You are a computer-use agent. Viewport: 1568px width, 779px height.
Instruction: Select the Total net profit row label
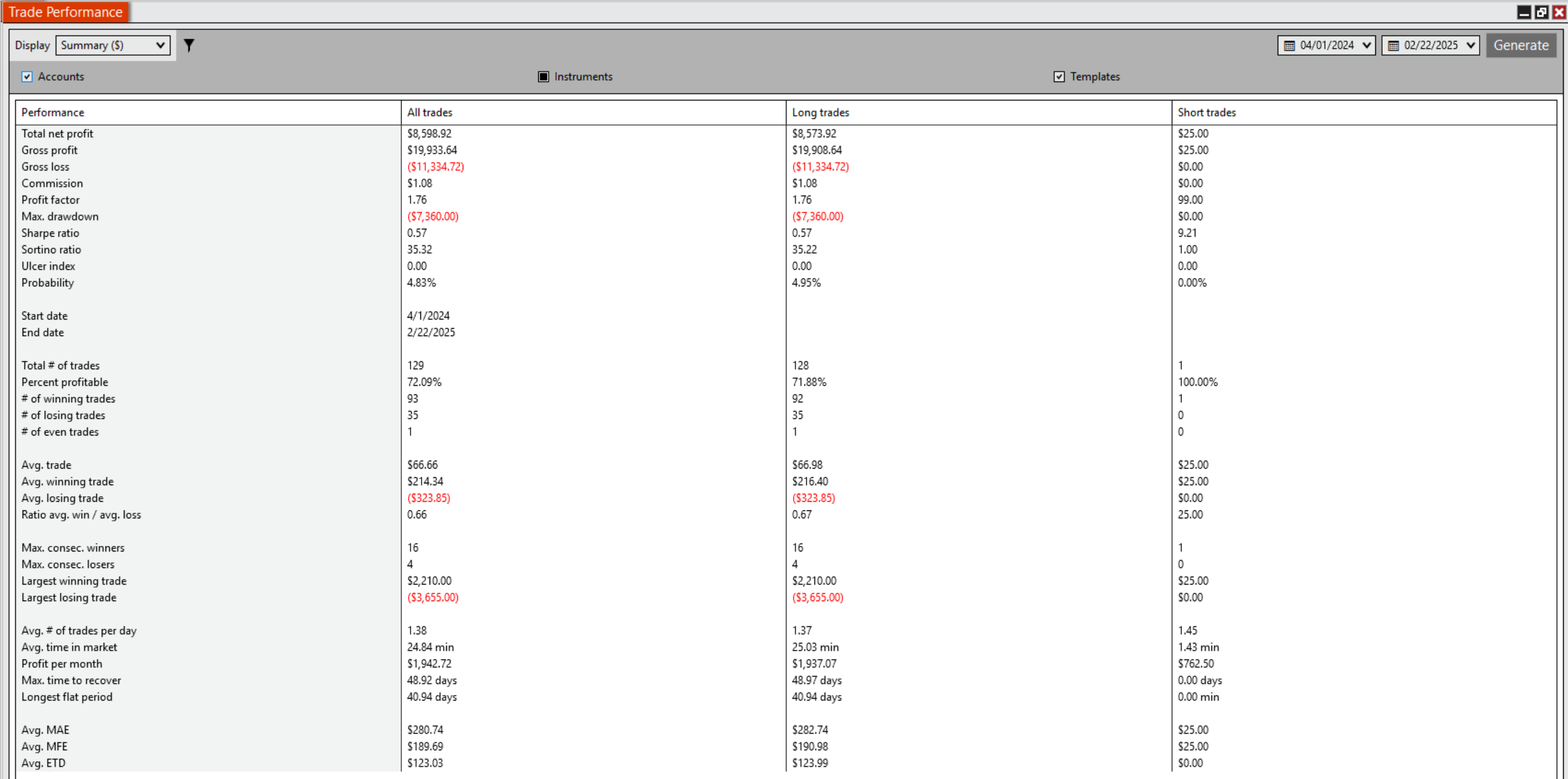tap(57, 134)
